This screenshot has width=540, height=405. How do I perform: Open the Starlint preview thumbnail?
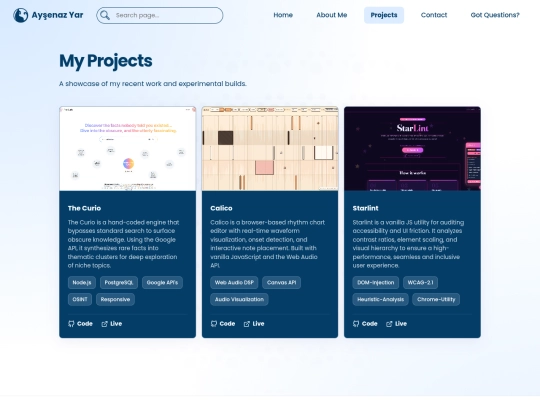point(412,149)
